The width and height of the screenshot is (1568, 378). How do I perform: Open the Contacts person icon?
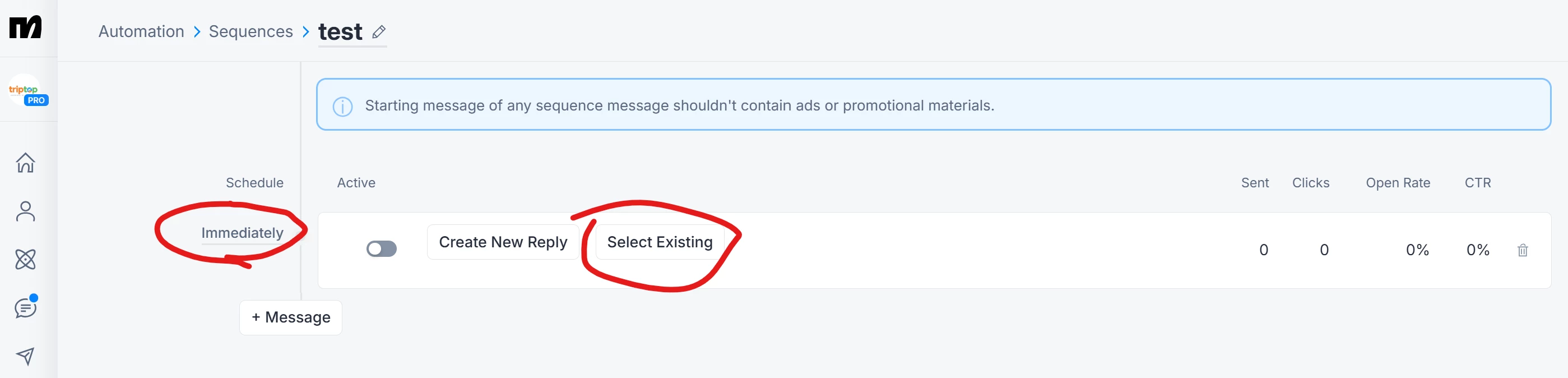tap(26, 211)
